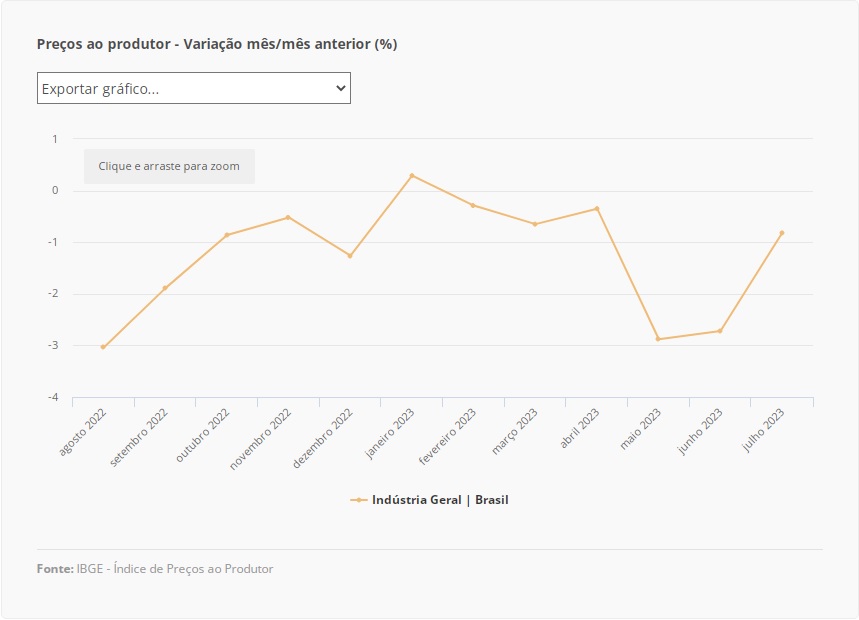Click the abril 2023 data point
Viewport: 859px width, 620px height.
[597, 208]
